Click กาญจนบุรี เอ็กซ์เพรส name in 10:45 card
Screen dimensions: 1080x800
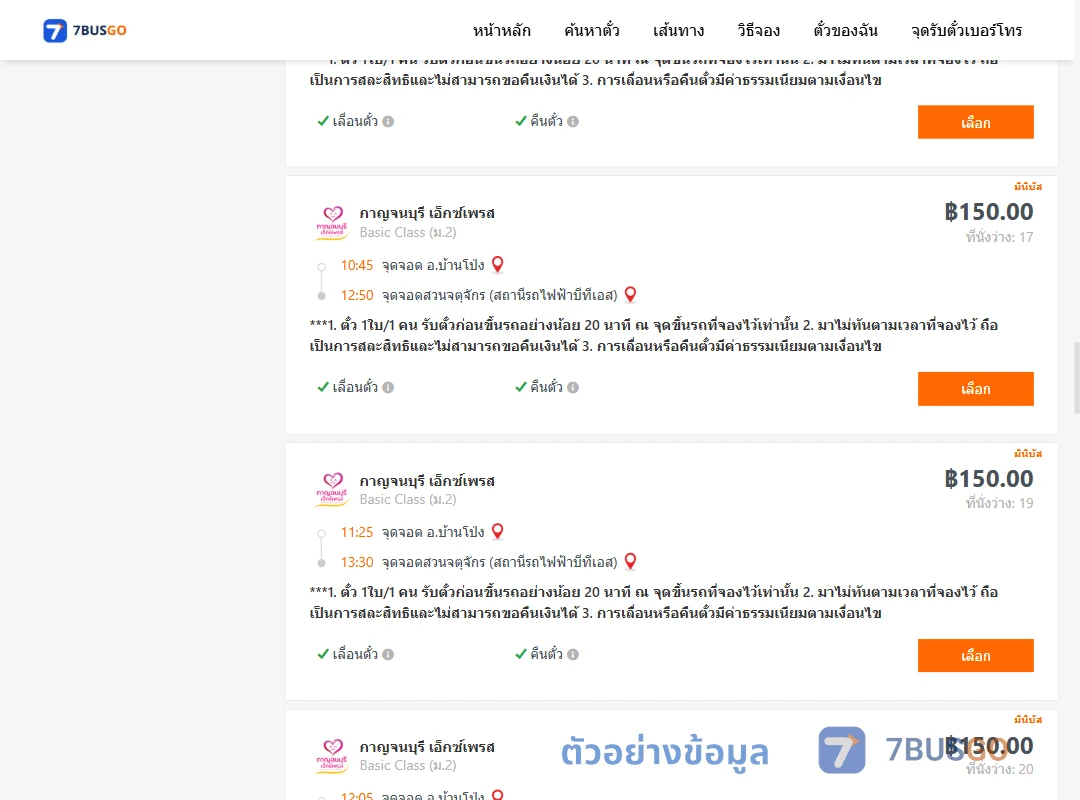(x=427, y=213)
